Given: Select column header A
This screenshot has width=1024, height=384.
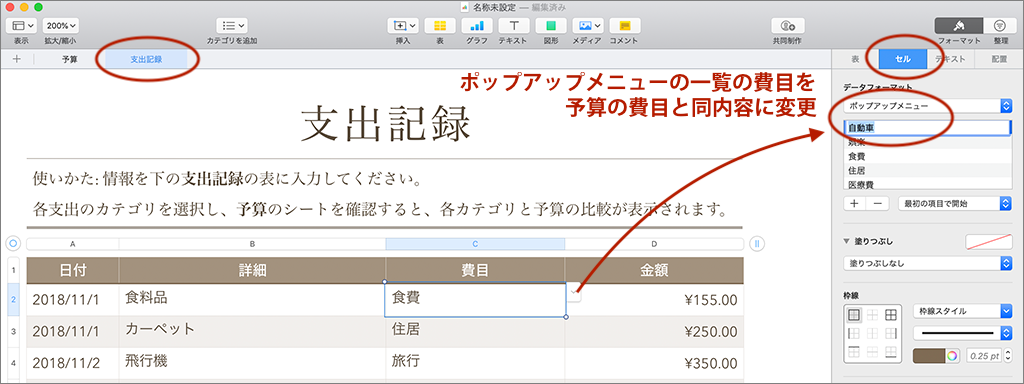Looking at the screenshot, I should pos(72,244).
